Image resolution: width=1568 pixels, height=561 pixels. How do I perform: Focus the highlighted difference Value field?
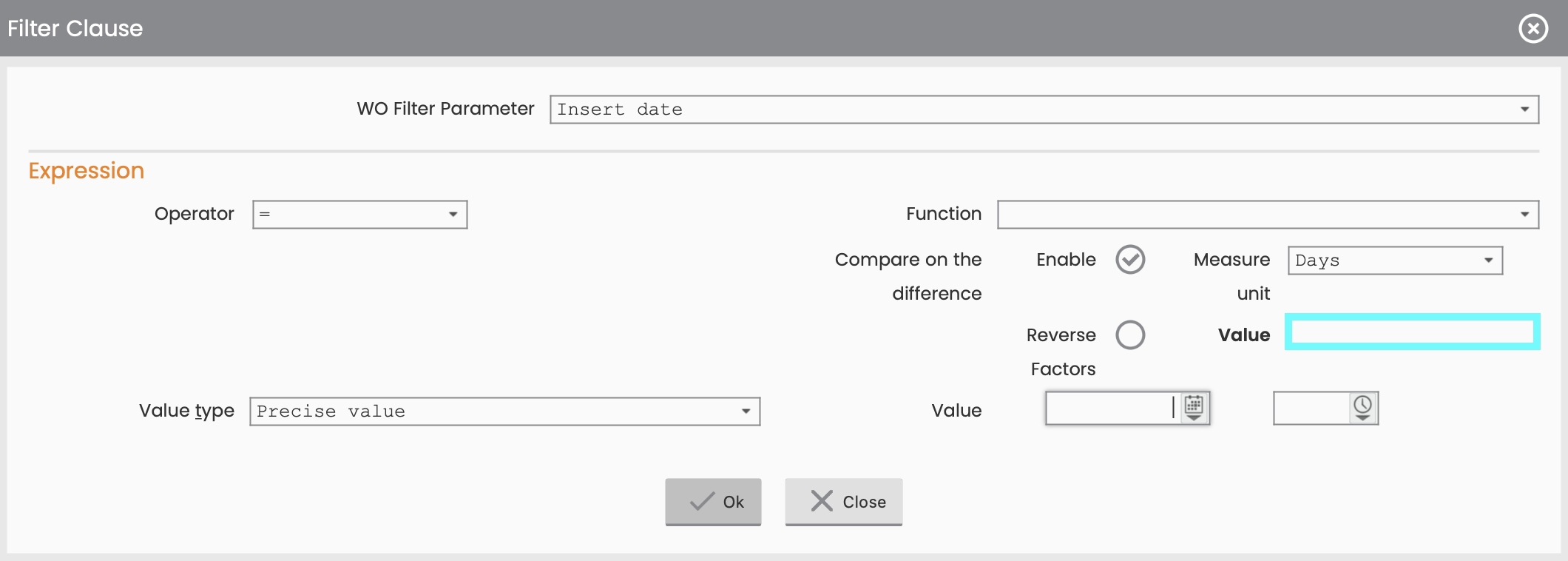coord(1413,332)
